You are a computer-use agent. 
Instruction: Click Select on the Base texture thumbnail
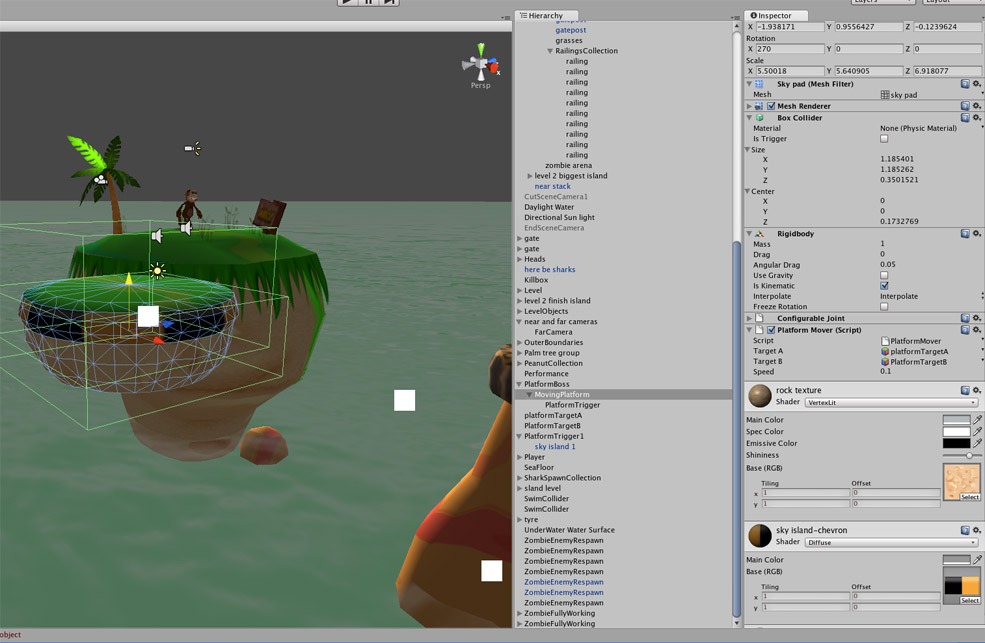click(x=968, y=497)
